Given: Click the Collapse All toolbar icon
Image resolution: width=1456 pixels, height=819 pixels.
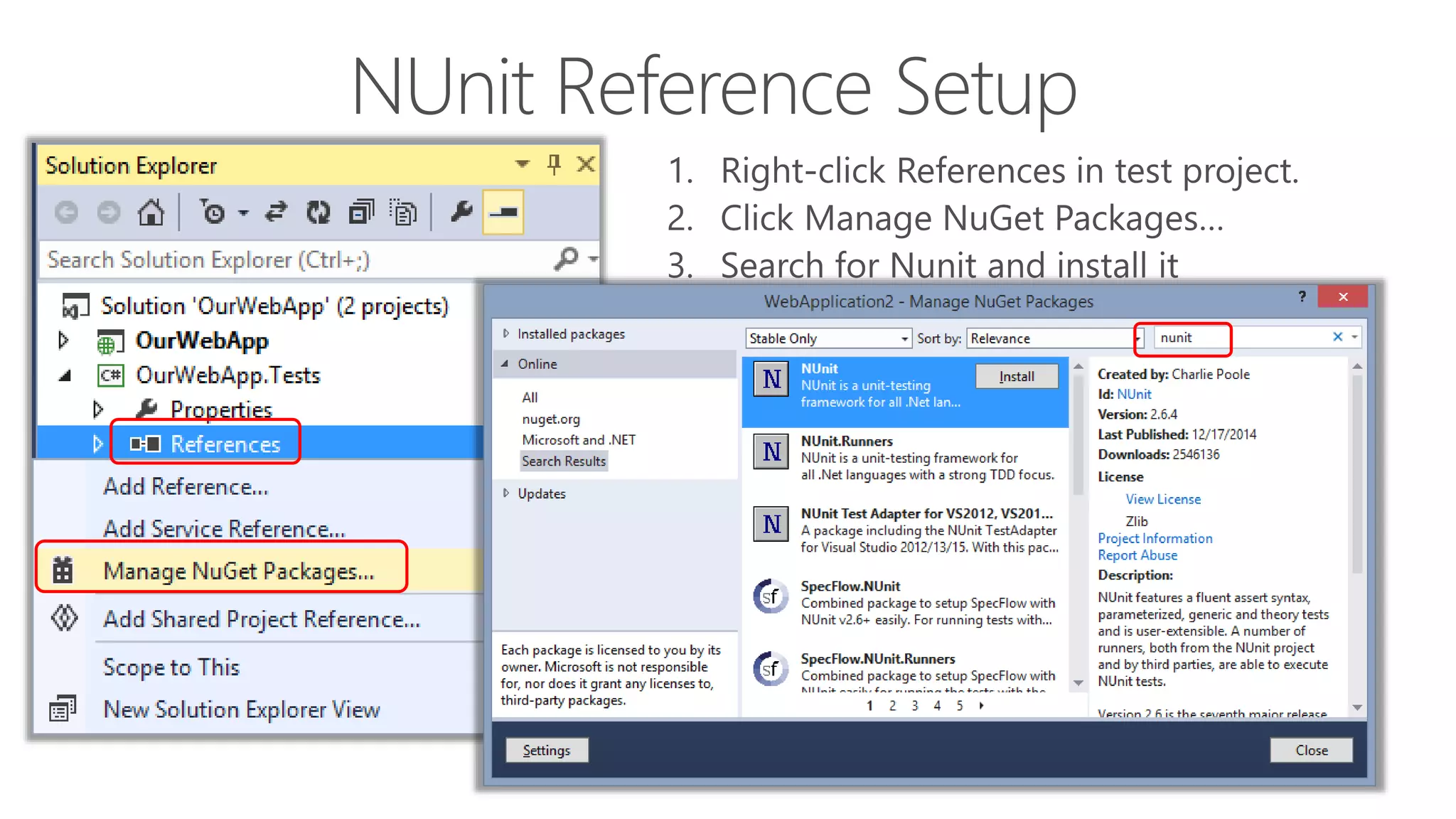Looking at the screenshot, I should tap(361, 213).
